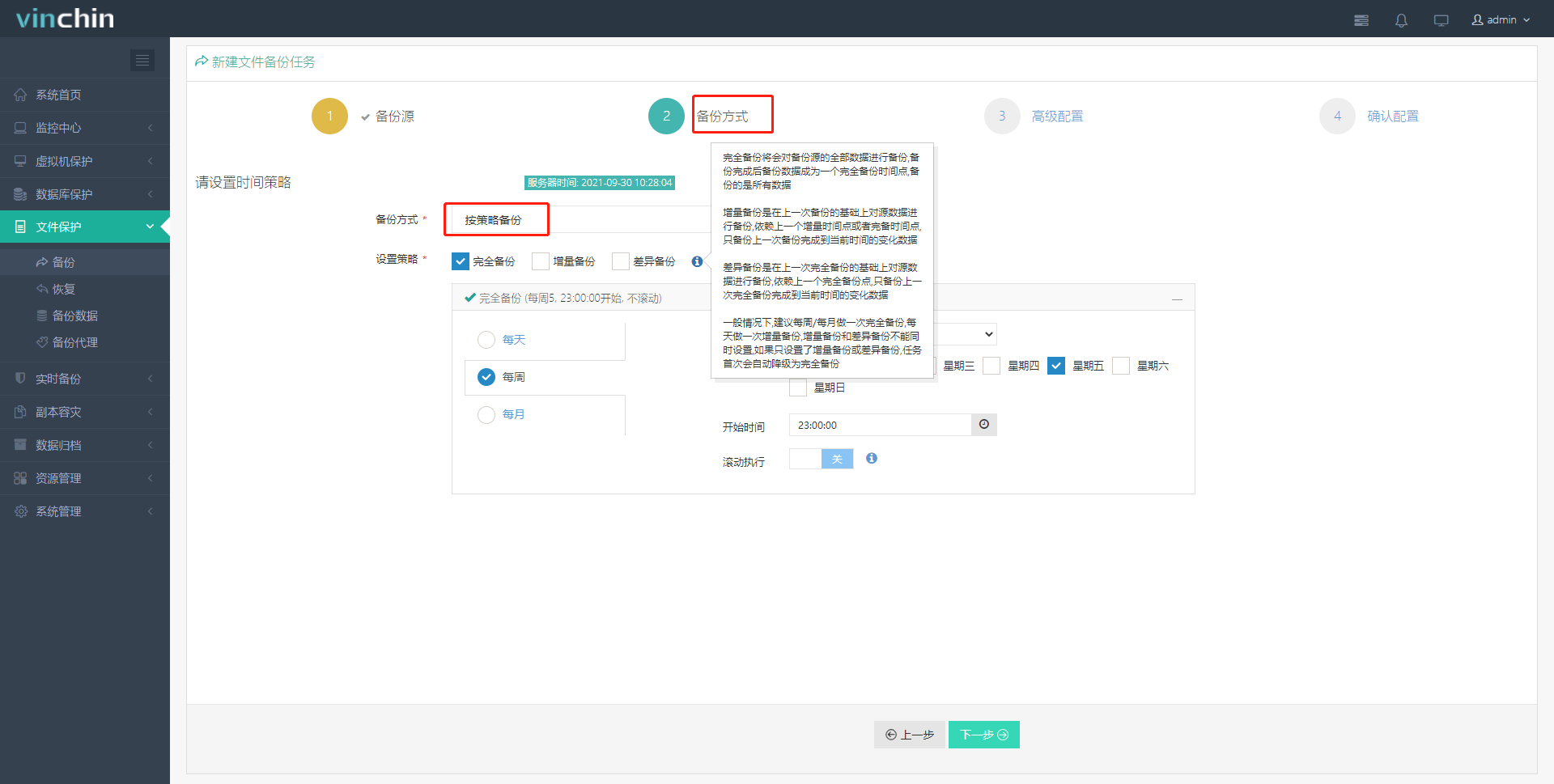Click the 文件保护 document icon
Screen dimensions: 1554x784
(20, 227)
